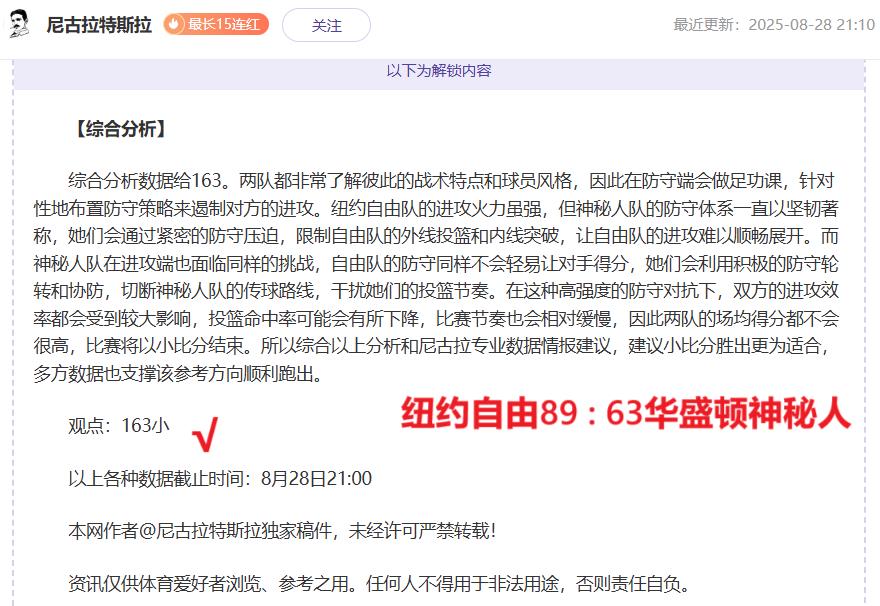The height and width of the screenshot is (606, 880).
Task: Click the red score text 纽约自由89：63华盛顿神秘人
Action: [626, 414]
